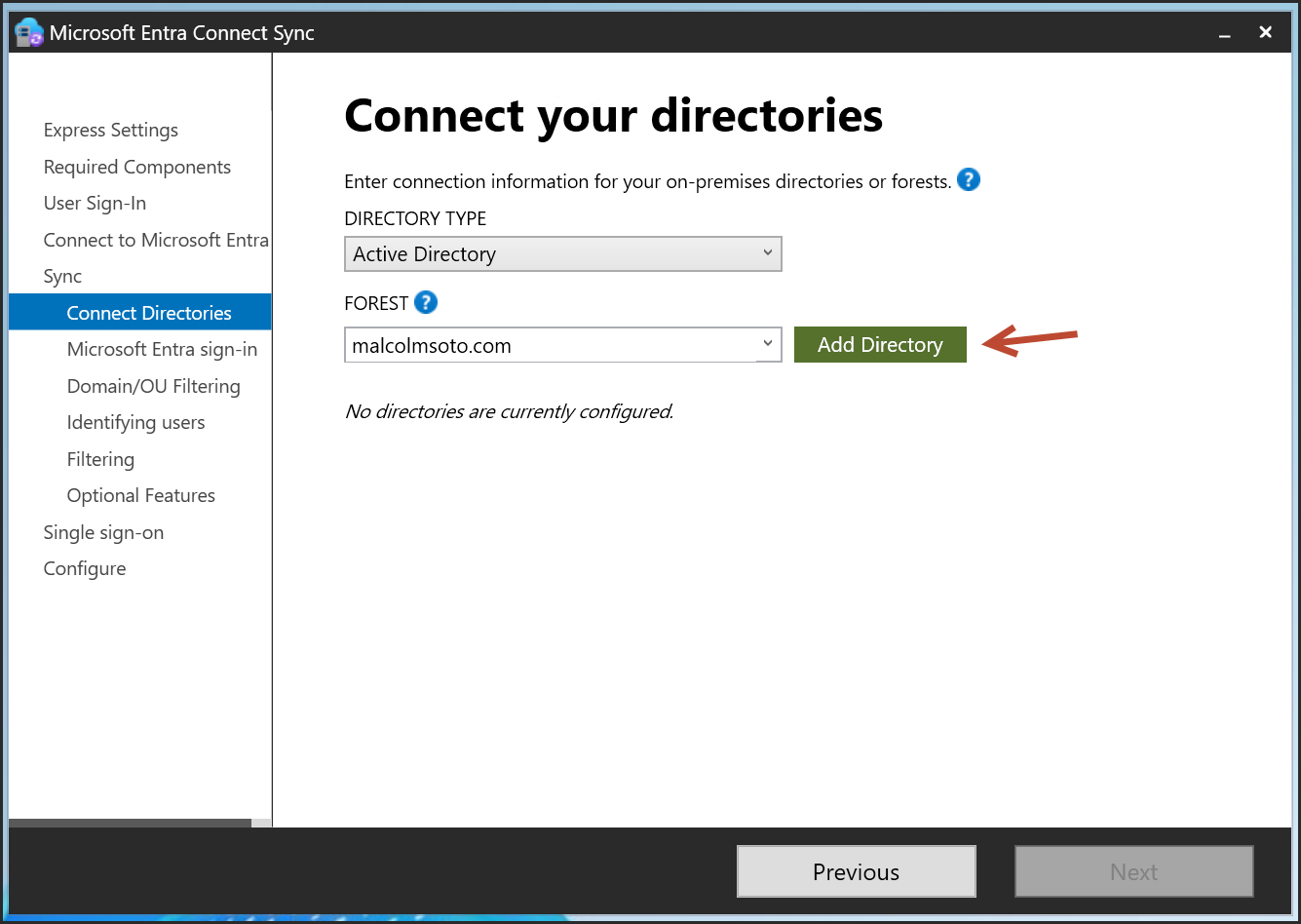Expand the Forest combo box arrow
The width and height of the screenshot is (1301, 924).
(x=768, y=344)
